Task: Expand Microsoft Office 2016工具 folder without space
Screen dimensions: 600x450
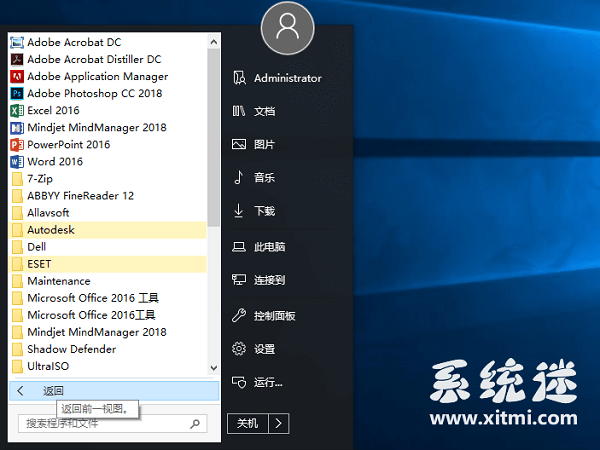Action: point(108,315)
